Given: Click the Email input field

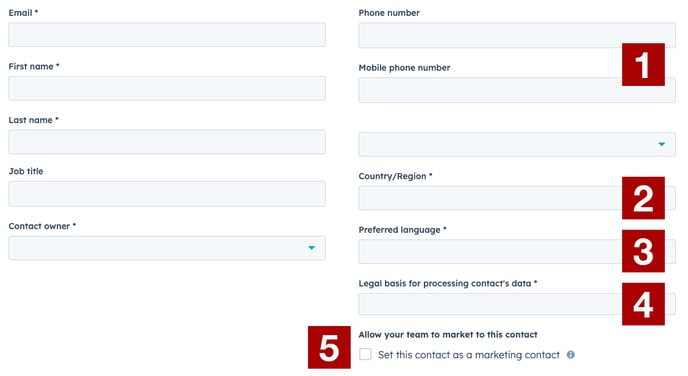Looking at the screenshot, I should (167, 35).
